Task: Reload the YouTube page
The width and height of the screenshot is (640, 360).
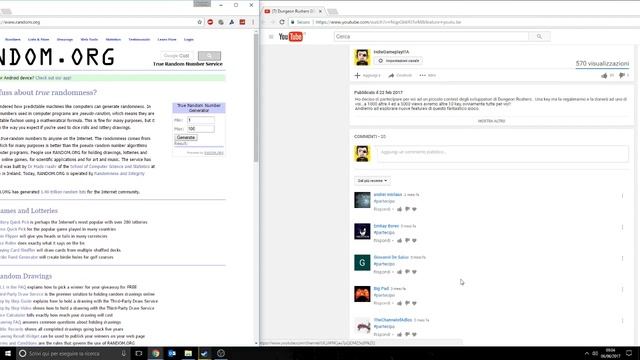Action: click(282, 22)
